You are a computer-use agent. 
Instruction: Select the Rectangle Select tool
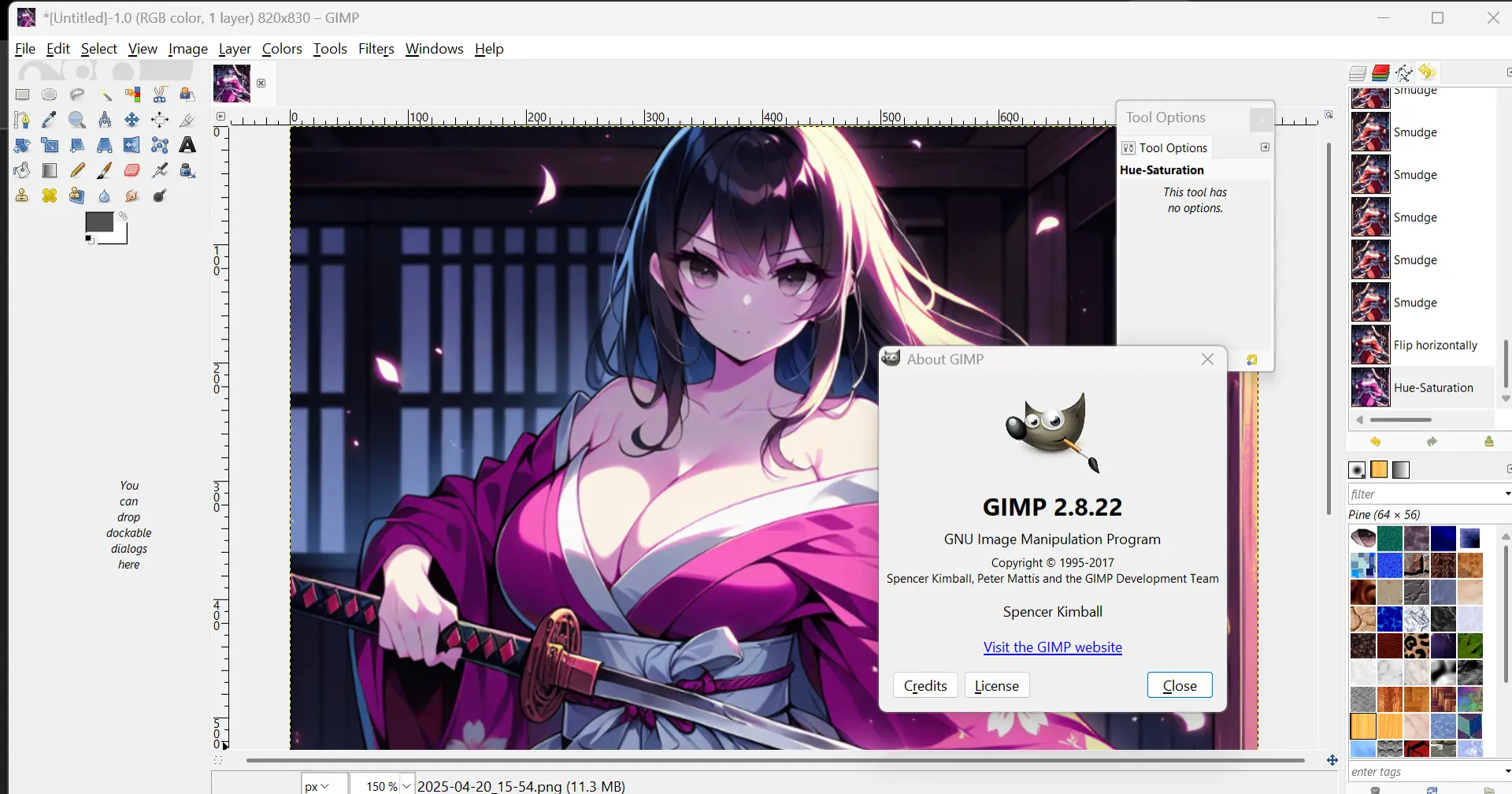tap(22, 95)
